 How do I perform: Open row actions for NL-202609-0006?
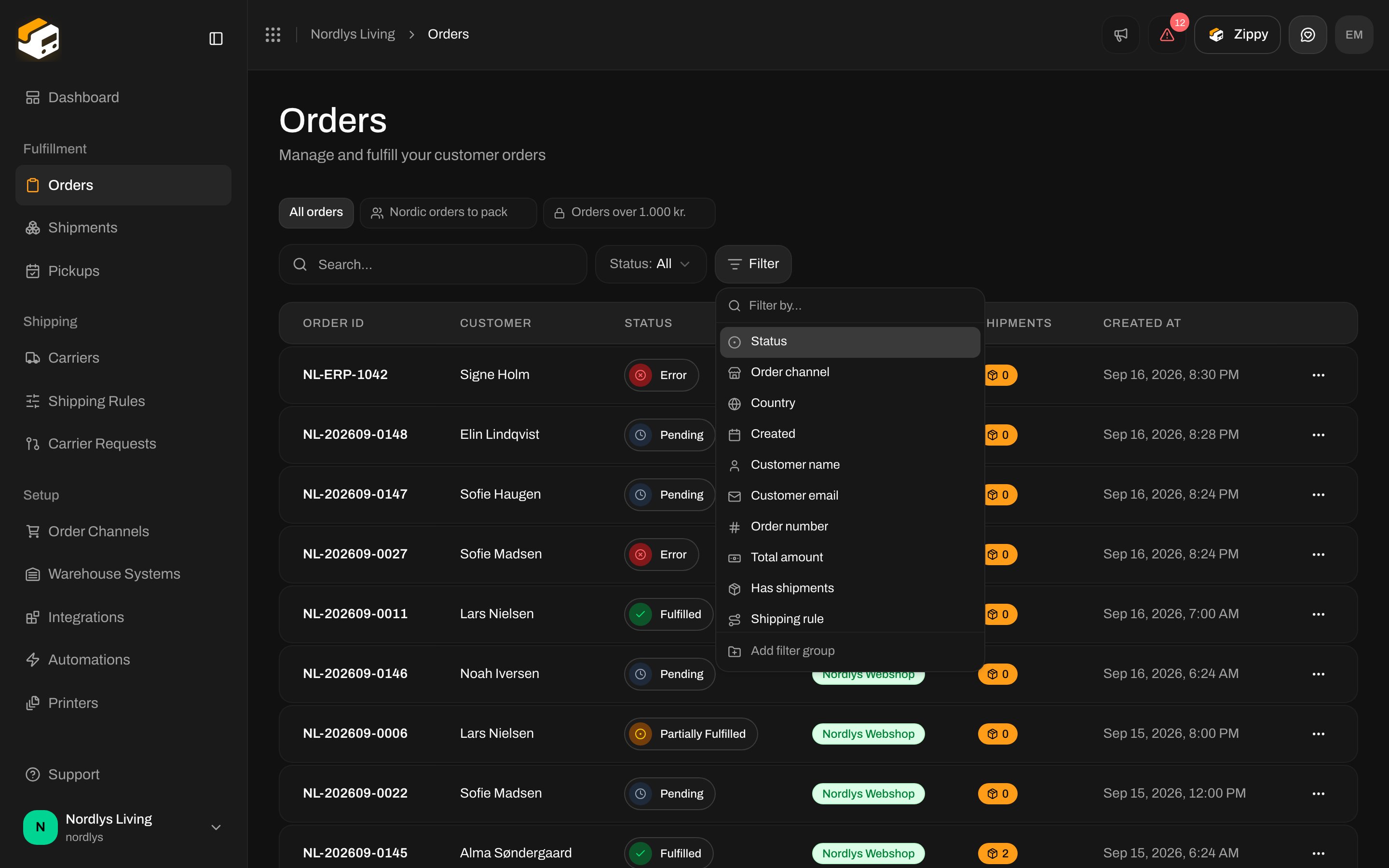(1319, 733)
